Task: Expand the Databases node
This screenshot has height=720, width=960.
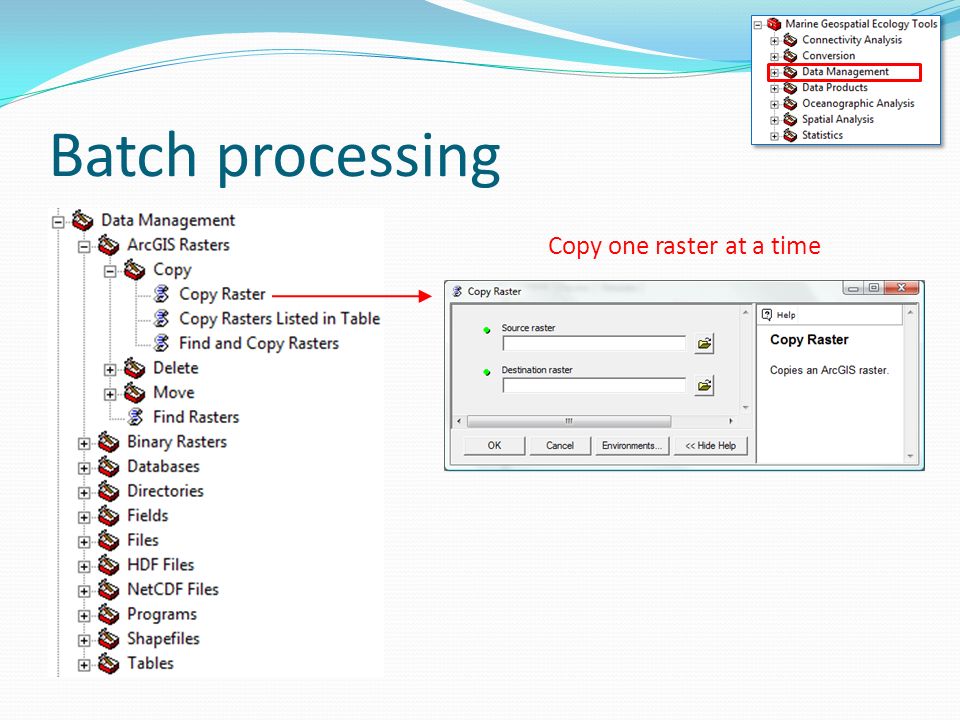Action: [x=84, y=468]
